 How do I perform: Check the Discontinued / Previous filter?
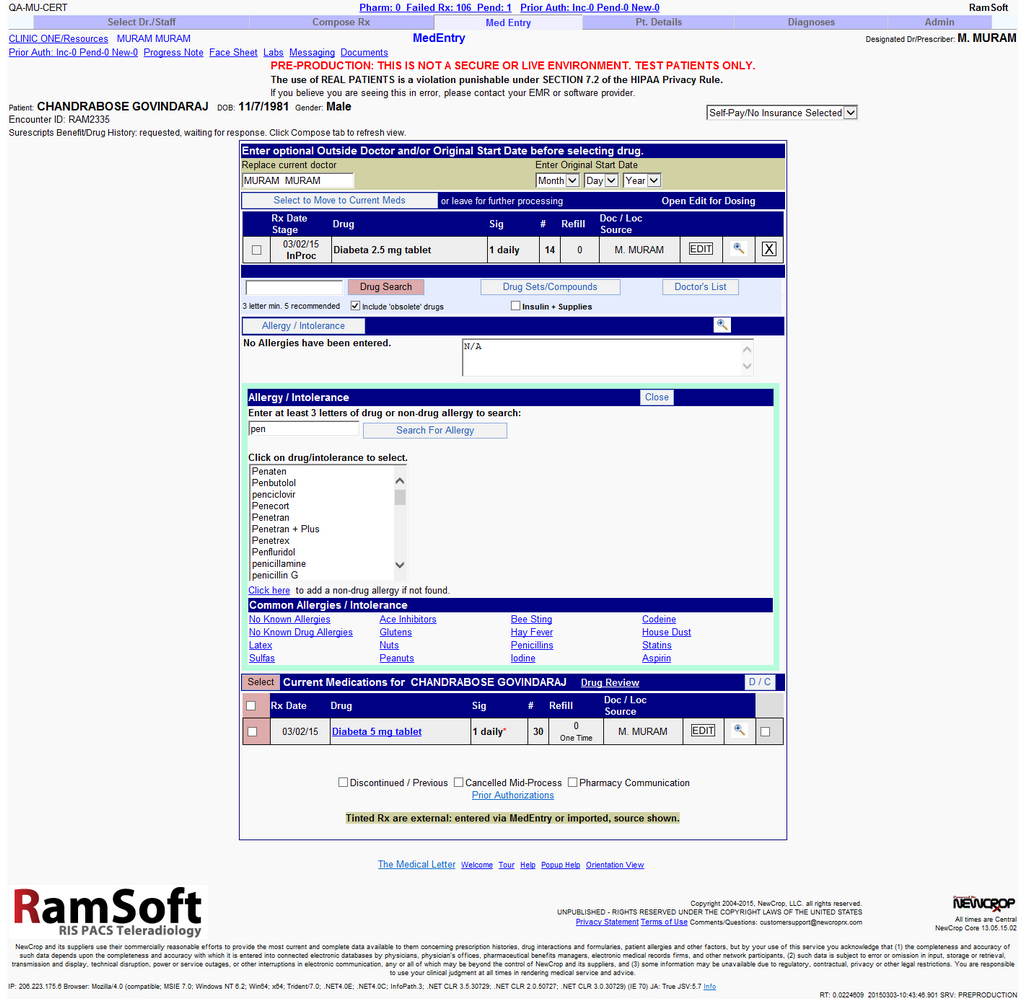coord(343,782)
